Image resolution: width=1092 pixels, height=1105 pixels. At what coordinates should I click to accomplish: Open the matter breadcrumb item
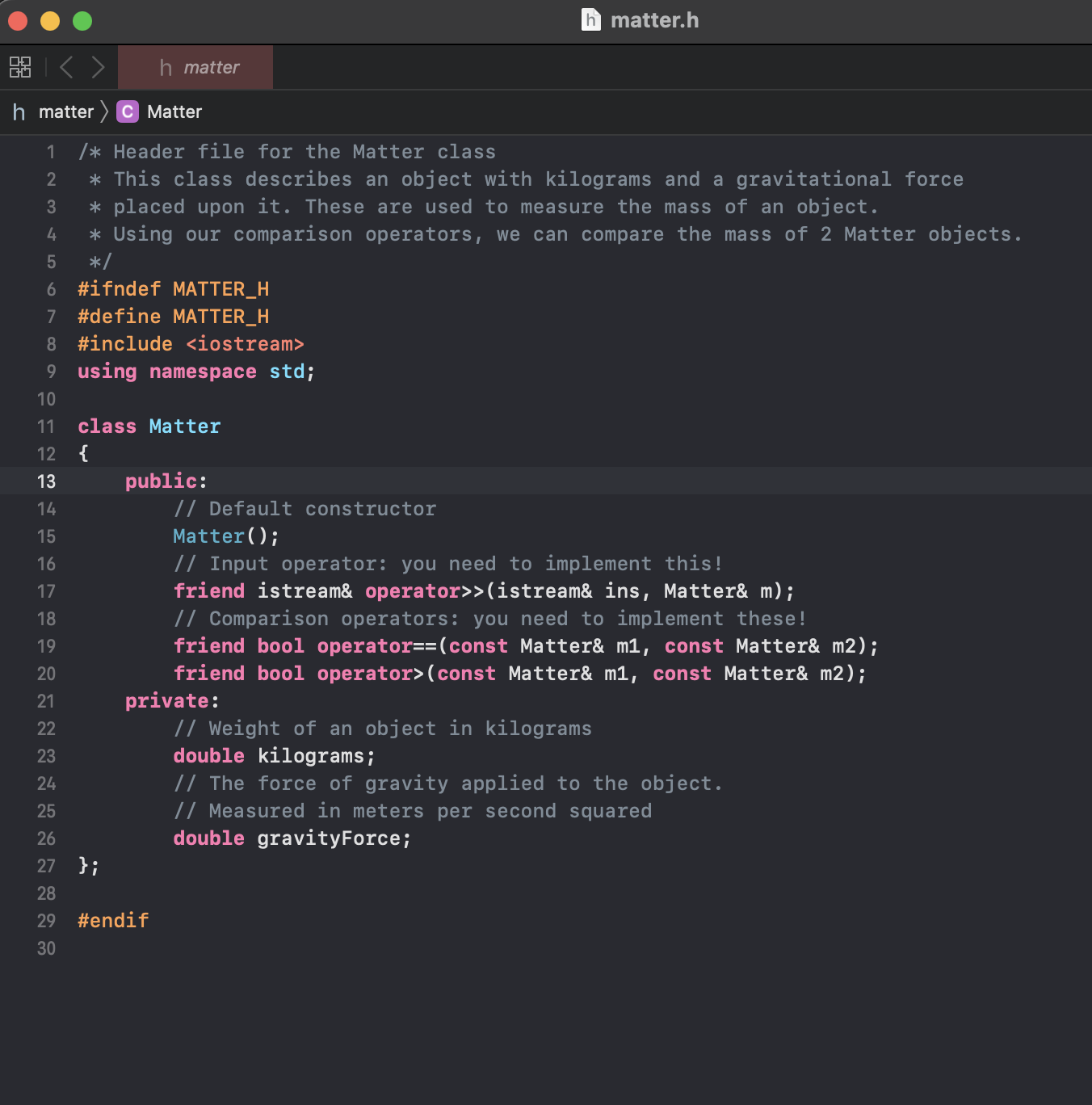(65, 111)
